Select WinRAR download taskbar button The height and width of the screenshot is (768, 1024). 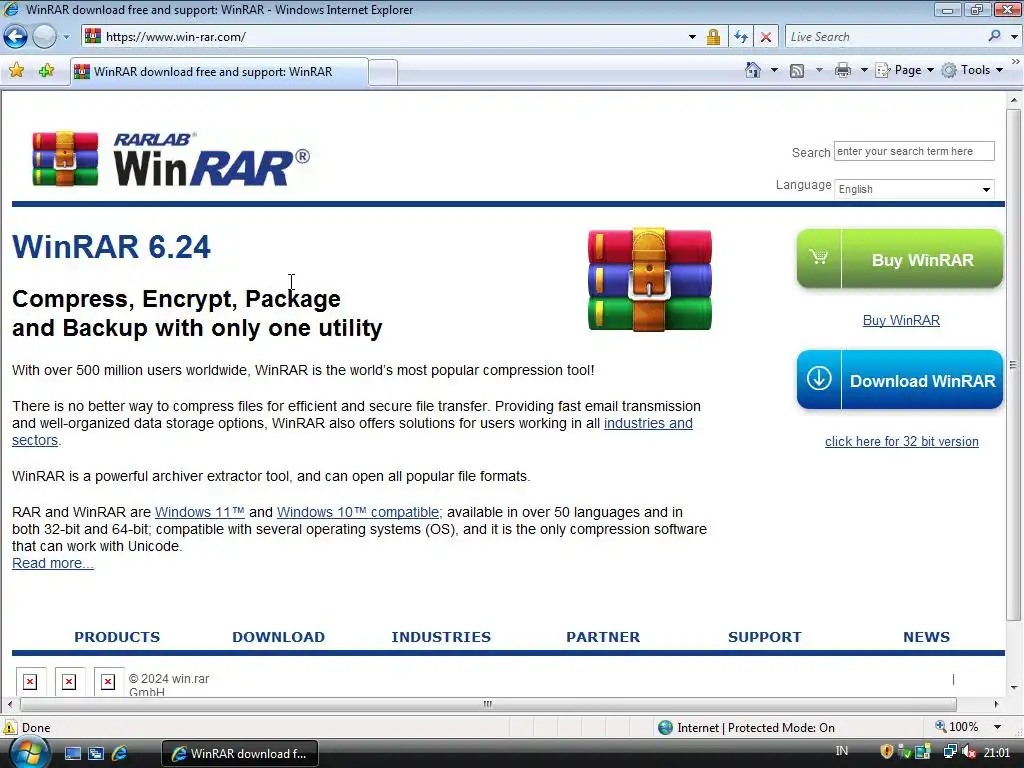[240, 754]
